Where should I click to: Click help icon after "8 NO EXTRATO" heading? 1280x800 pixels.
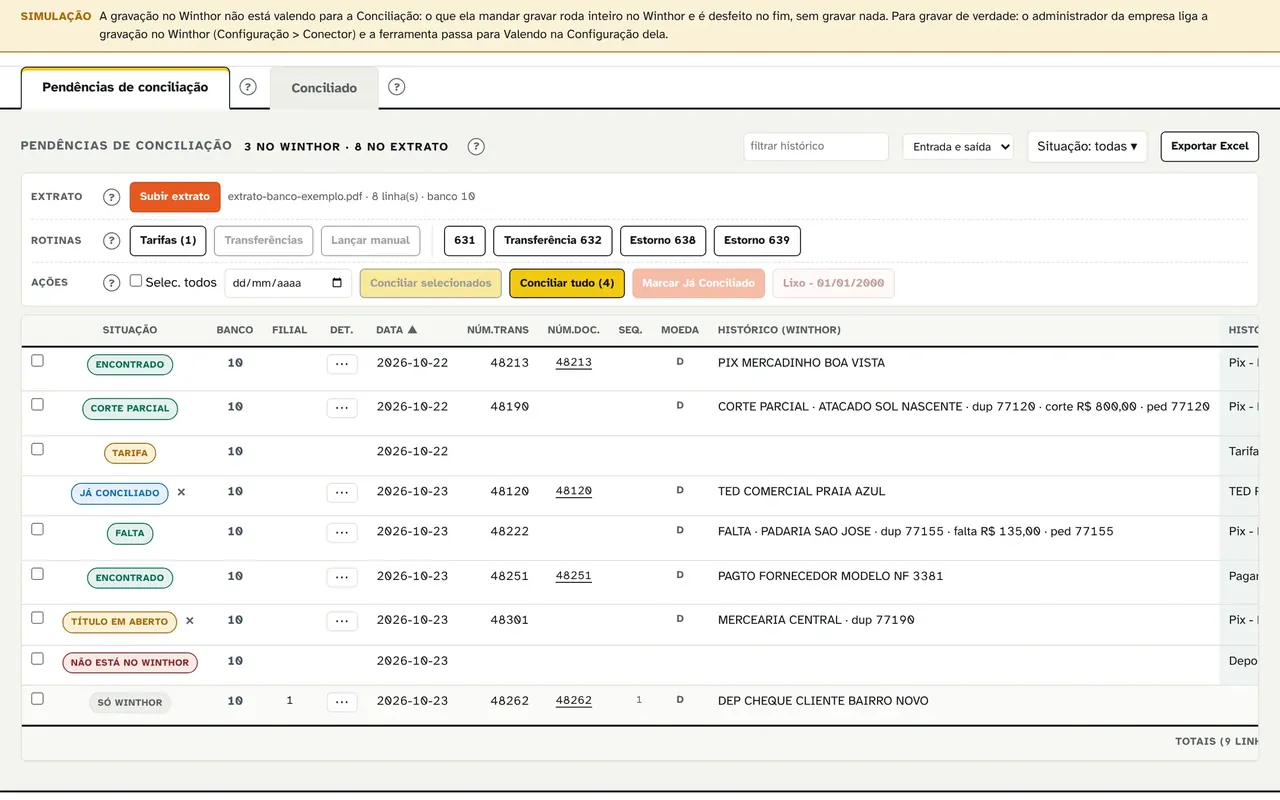(x=476, y=147)
